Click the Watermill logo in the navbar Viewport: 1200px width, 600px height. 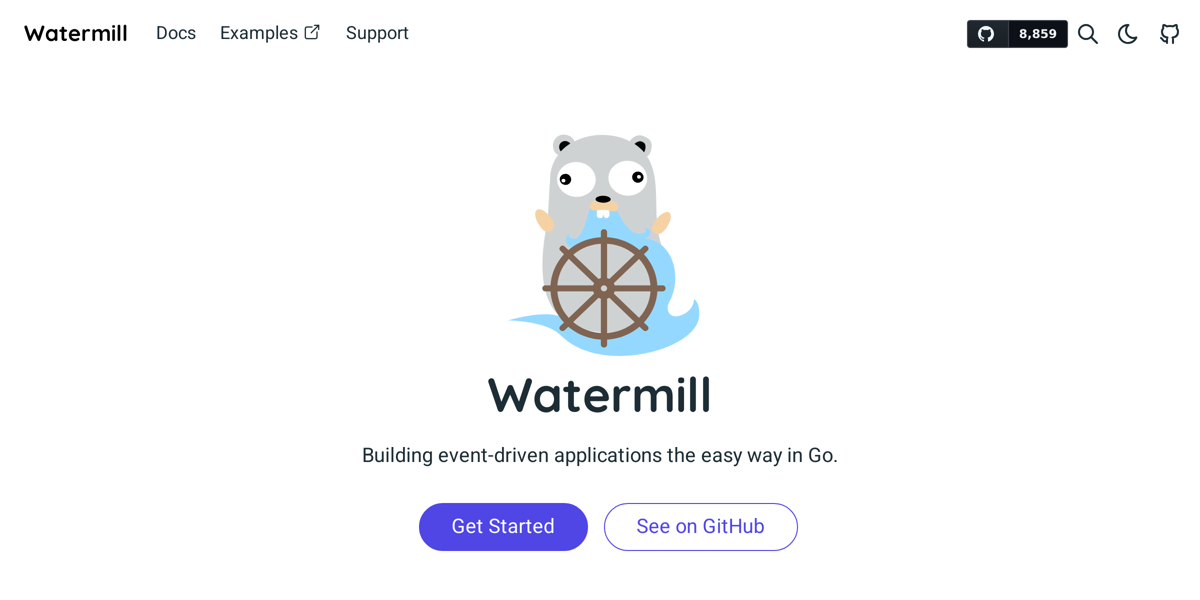(76, 33)
